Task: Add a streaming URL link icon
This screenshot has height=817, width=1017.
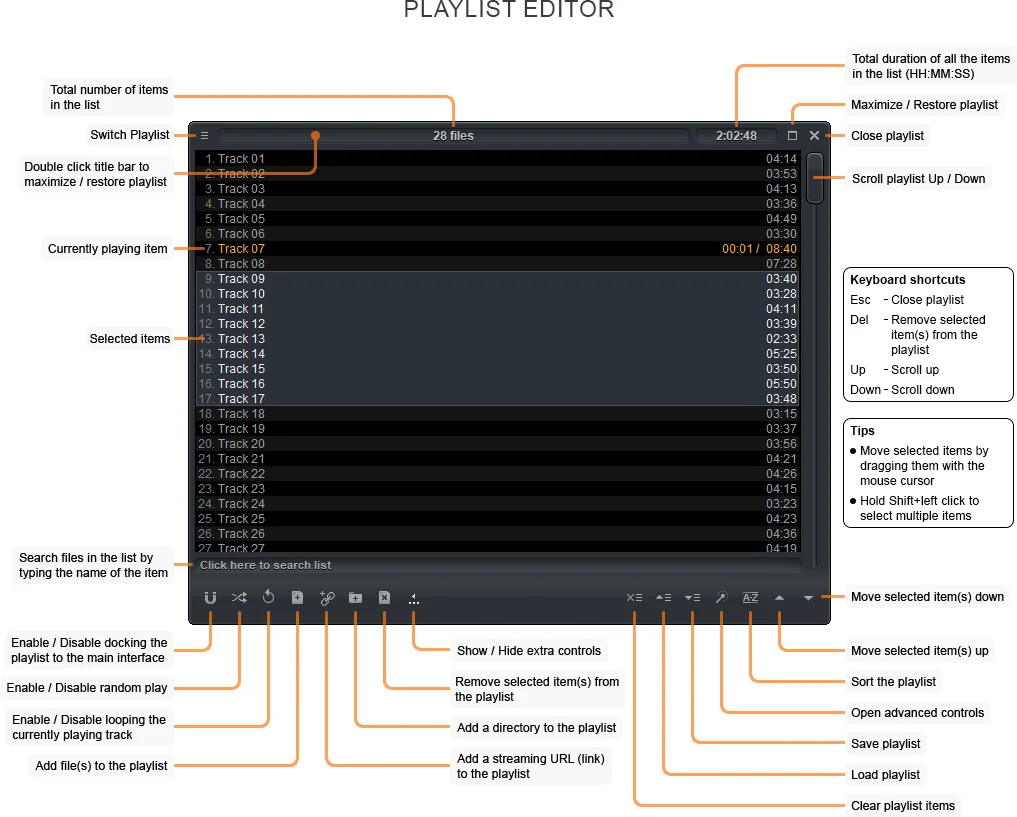Action: 327,598
